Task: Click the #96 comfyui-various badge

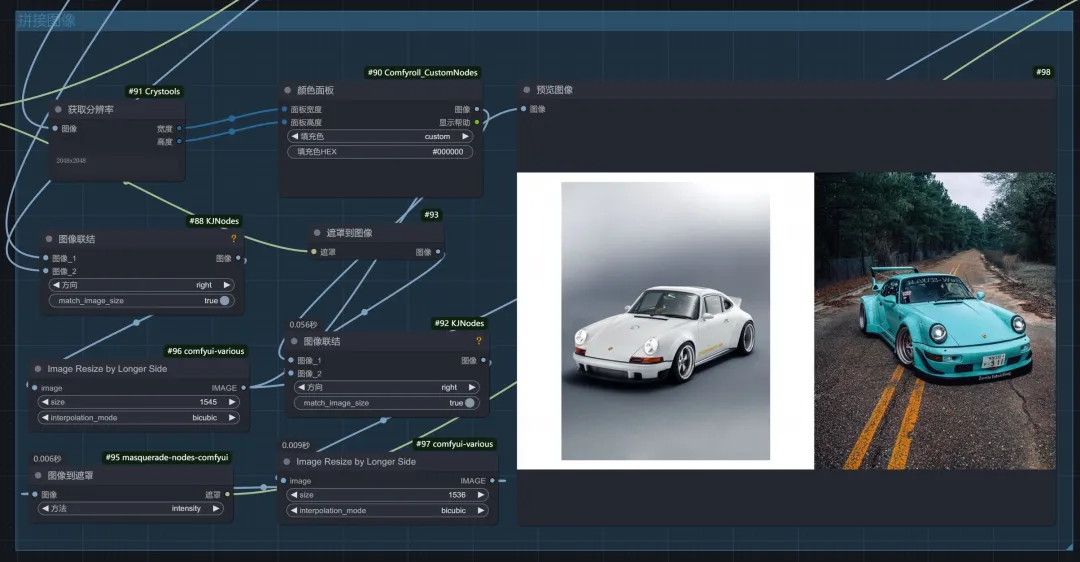Action: pos(206,351)
